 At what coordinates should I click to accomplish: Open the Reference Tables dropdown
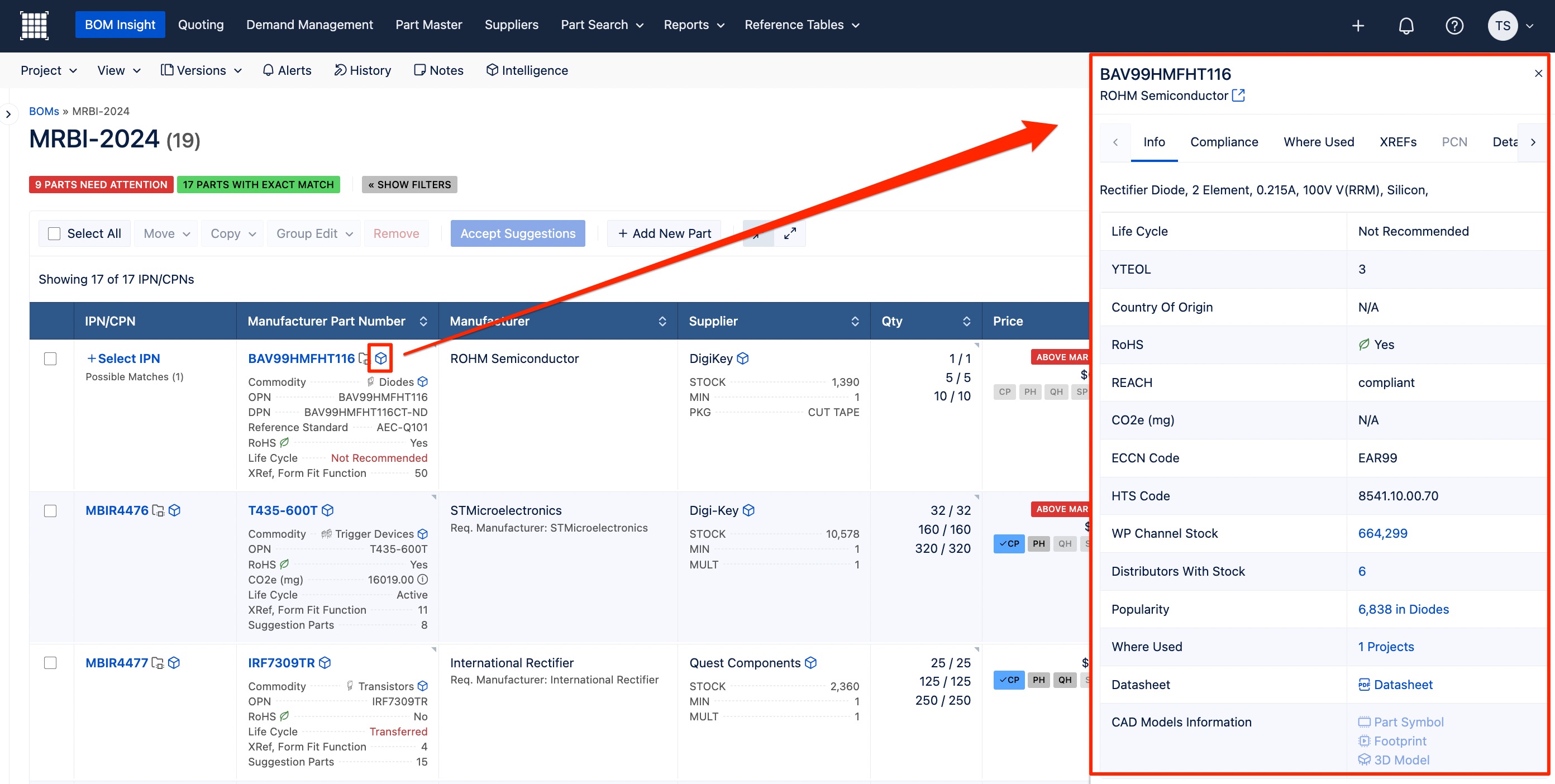click(802, 25)
